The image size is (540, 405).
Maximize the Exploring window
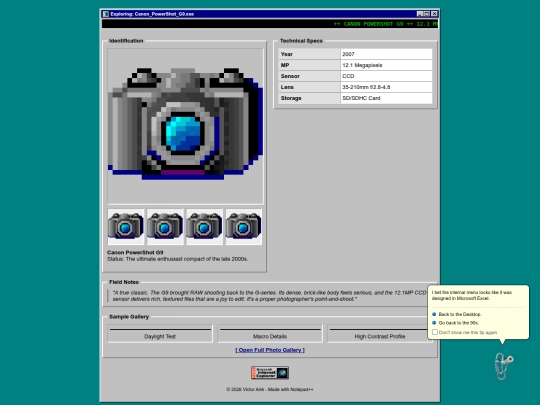(427, 14)
